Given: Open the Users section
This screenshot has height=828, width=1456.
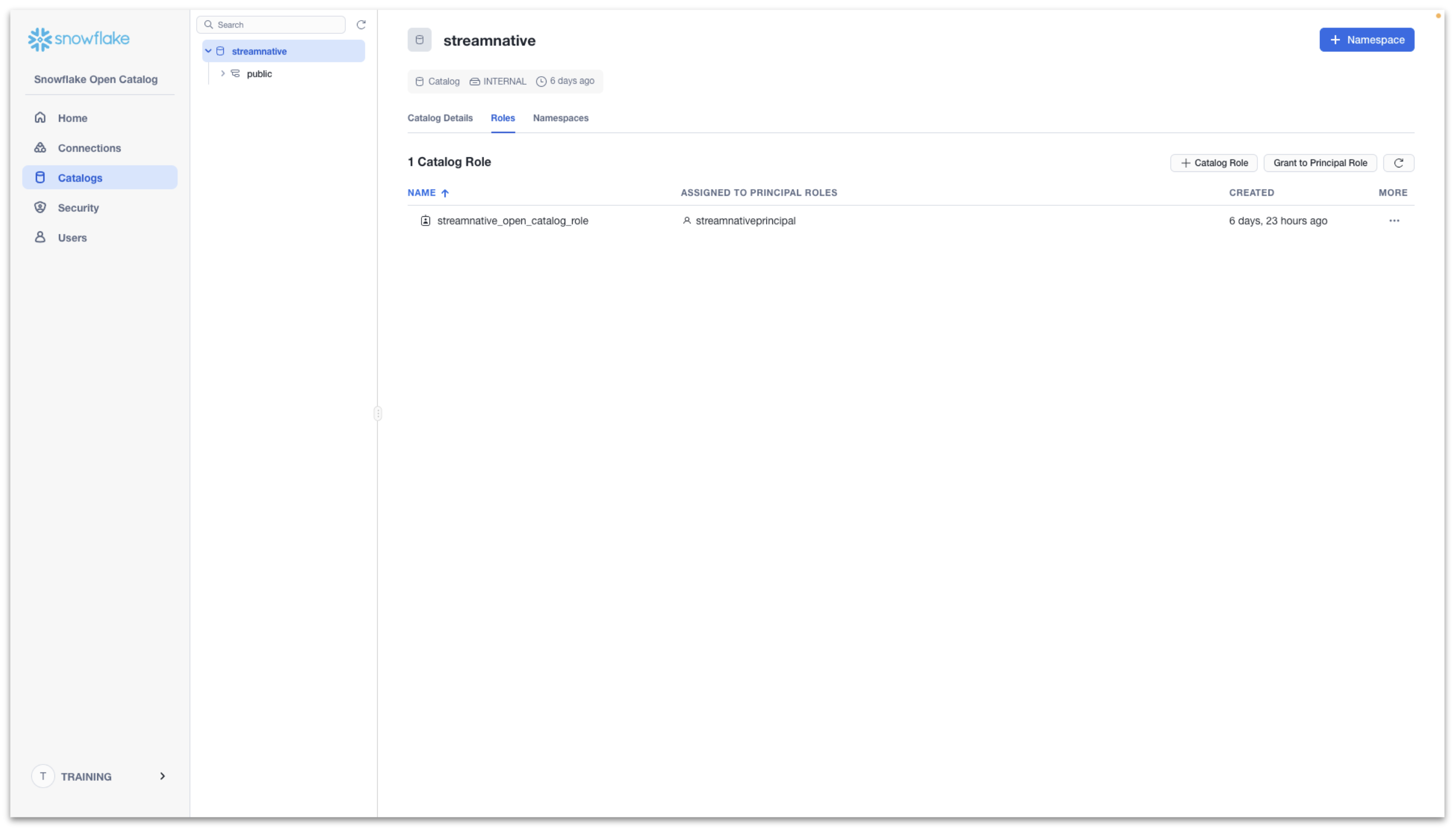Looking at the screenshot, I should point(72,237).
